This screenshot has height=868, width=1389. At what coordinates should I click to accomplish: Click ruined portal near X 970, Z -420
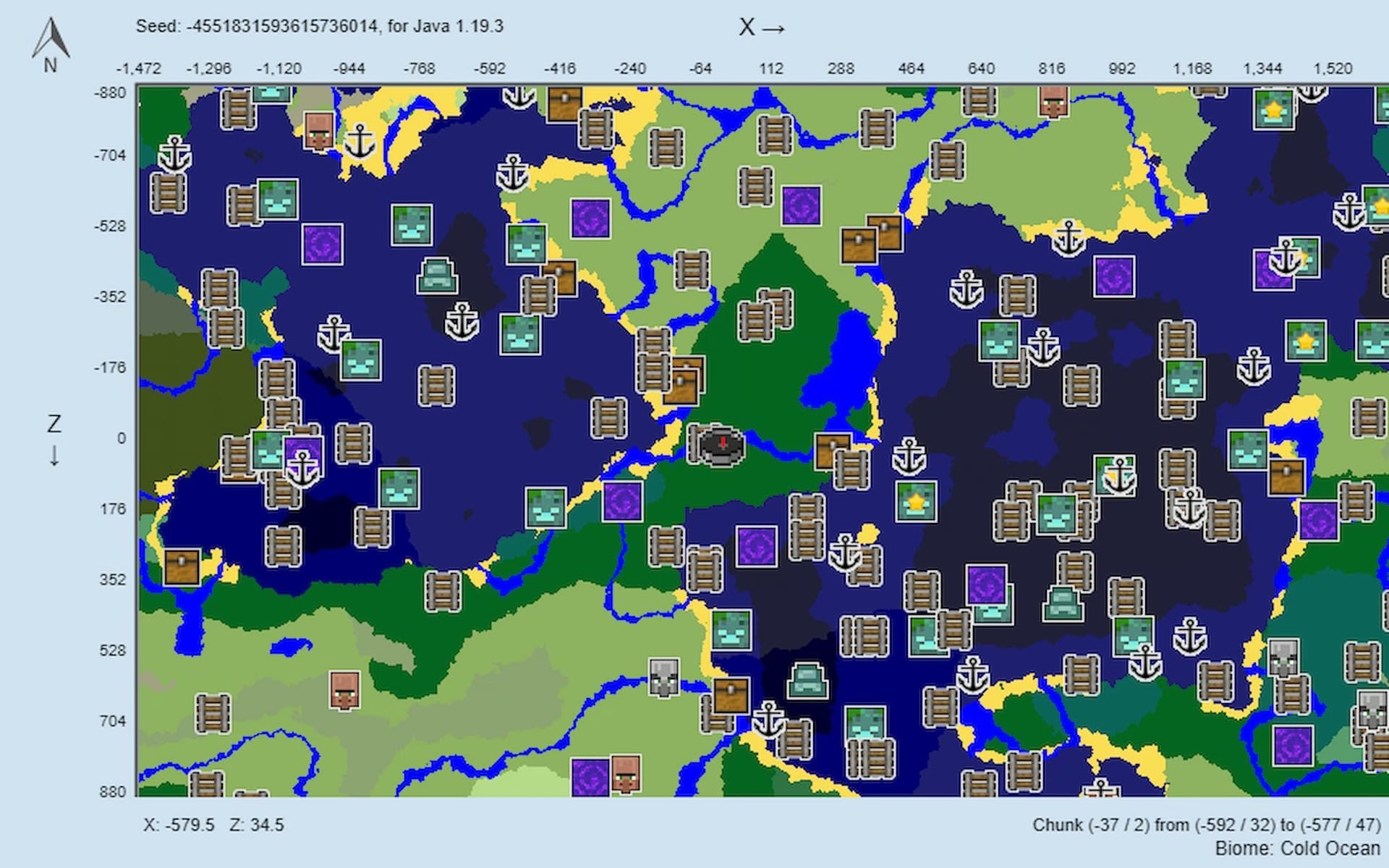click(x=1114, y=276)
